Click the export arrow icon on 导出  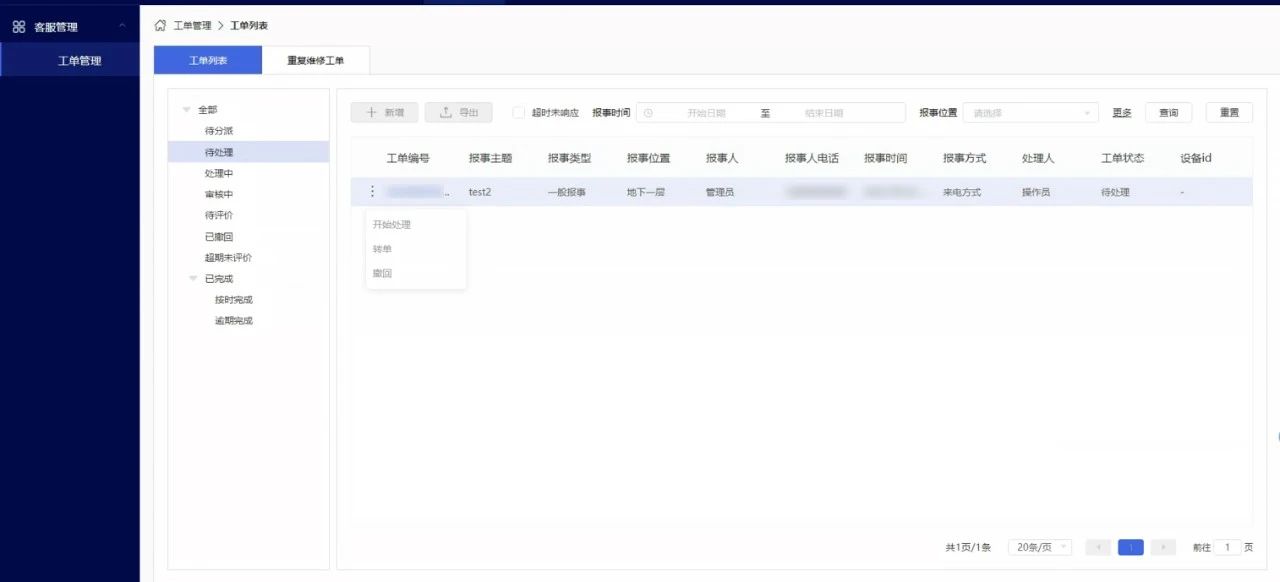click(444, 112)
